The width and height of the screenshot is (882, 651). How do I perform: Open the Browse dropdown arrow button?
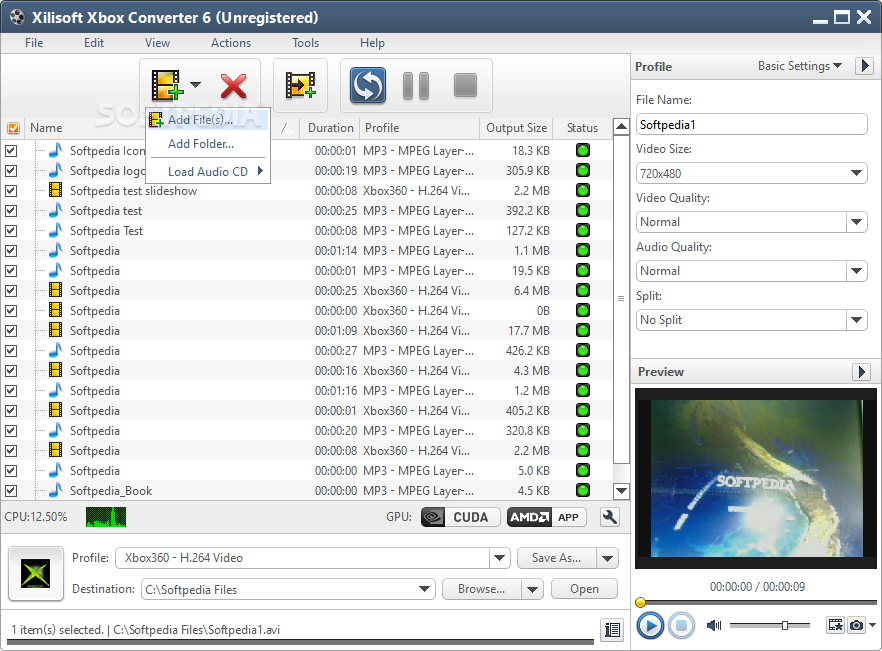tap(532, 589)
